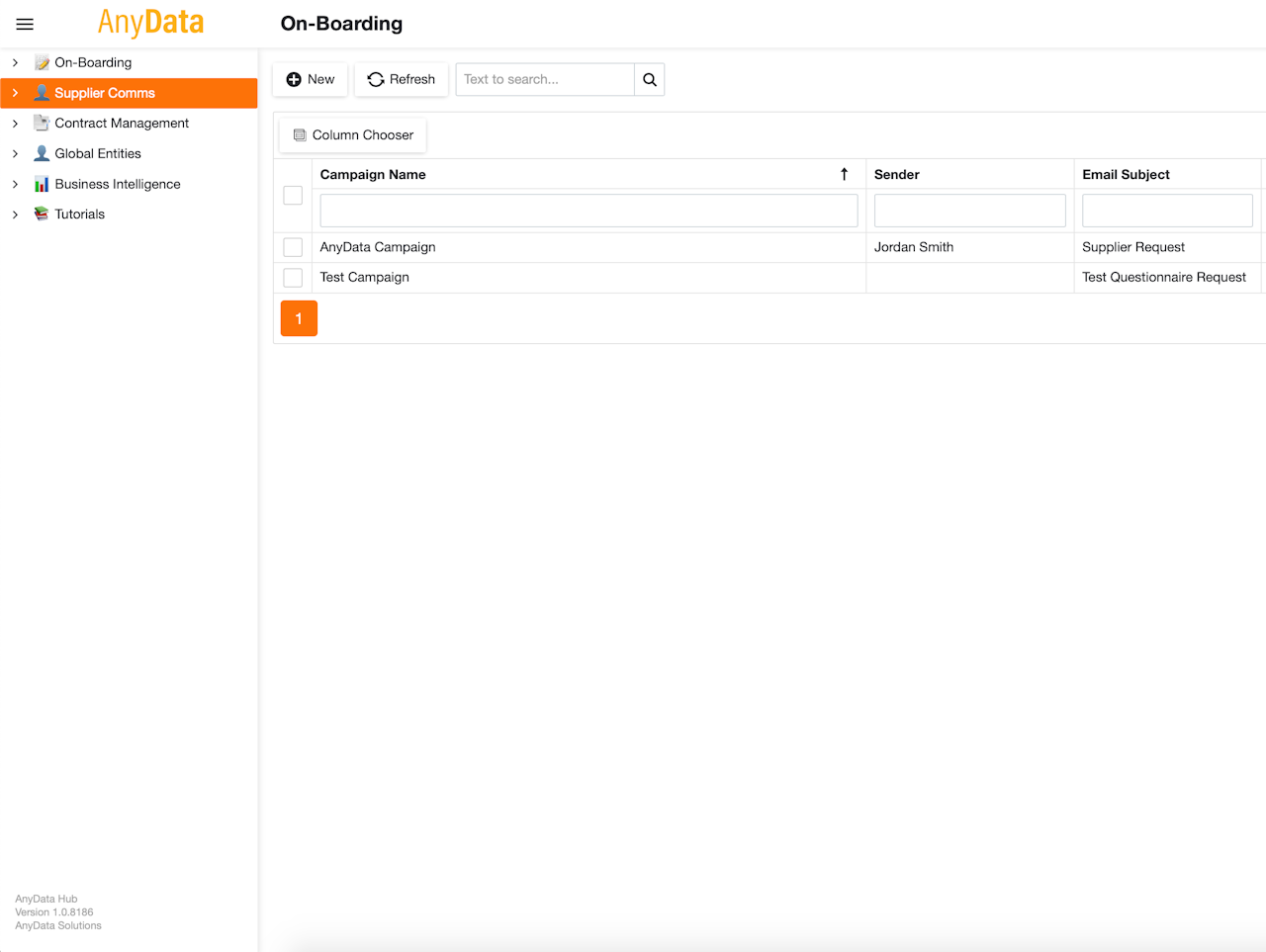The width and height of the screenshot is (1266, 952).
Task: Expand the On-Boarding tree node chevron
Action: pos(15,62)
